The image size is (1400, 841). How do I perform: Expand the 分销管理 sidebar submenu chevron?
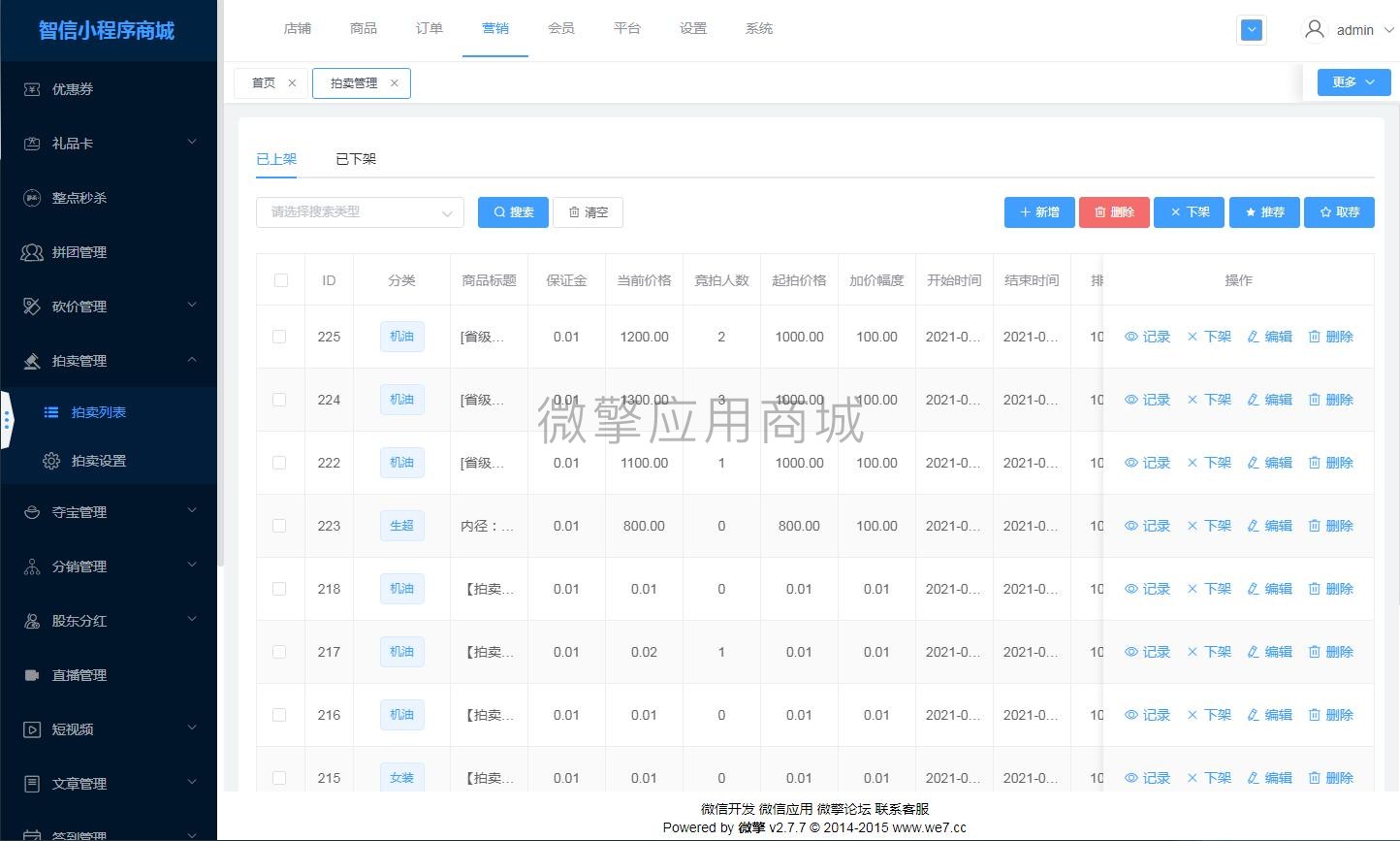pyautogui.click(x=192, y=566)
